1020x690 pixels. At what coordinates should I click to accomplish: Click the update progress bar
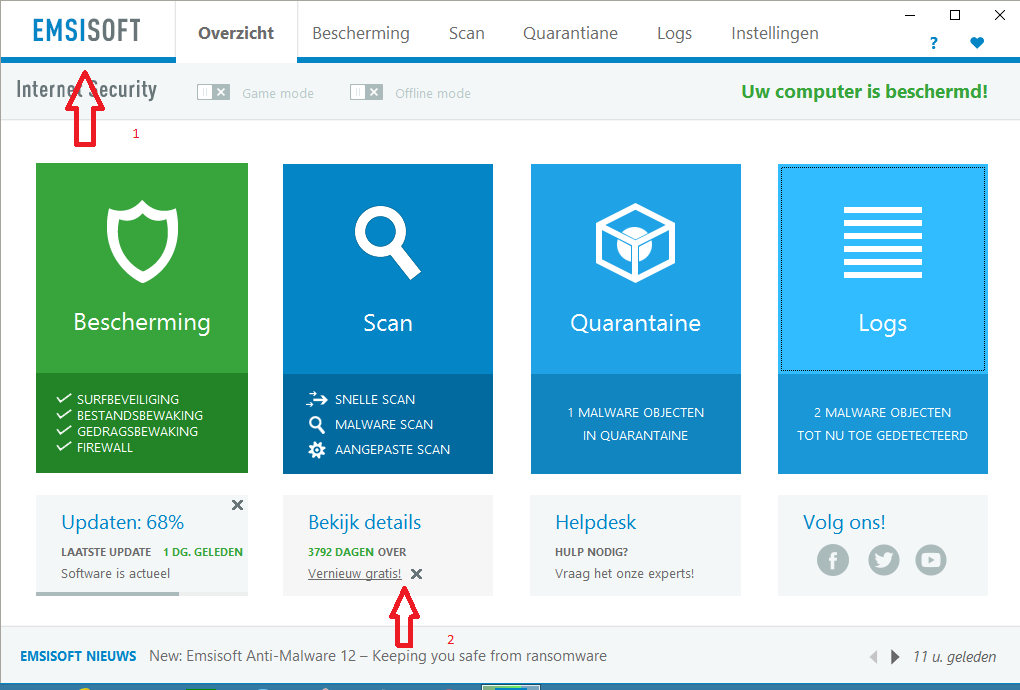(142, 594)
